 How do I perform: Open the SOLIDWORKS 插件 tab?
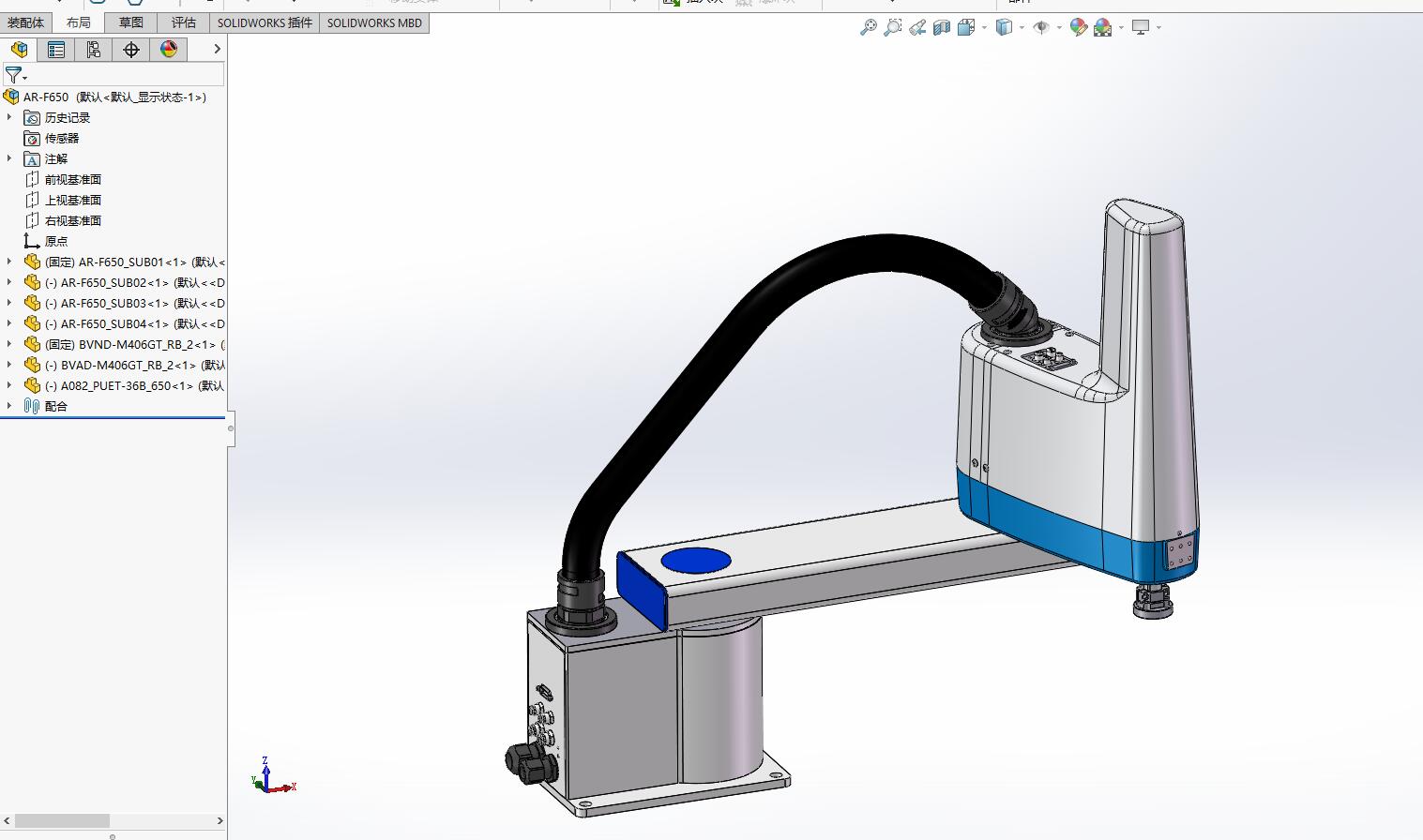click(x=265, y=22)
